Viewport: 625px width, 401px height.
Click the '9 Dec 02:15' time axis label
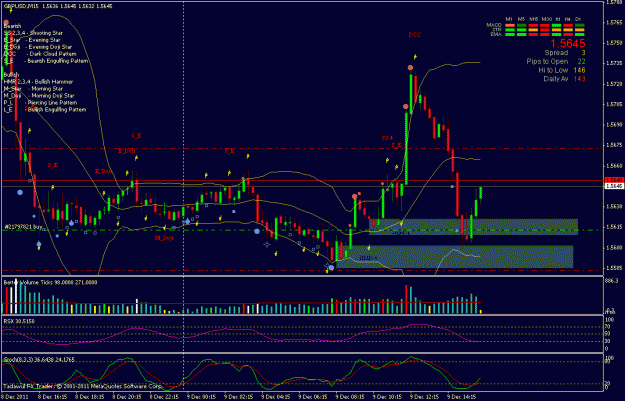[238, 397]
